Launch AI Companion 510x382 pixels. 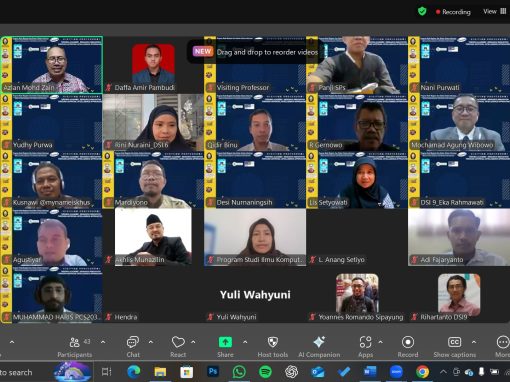coord(319,347)
